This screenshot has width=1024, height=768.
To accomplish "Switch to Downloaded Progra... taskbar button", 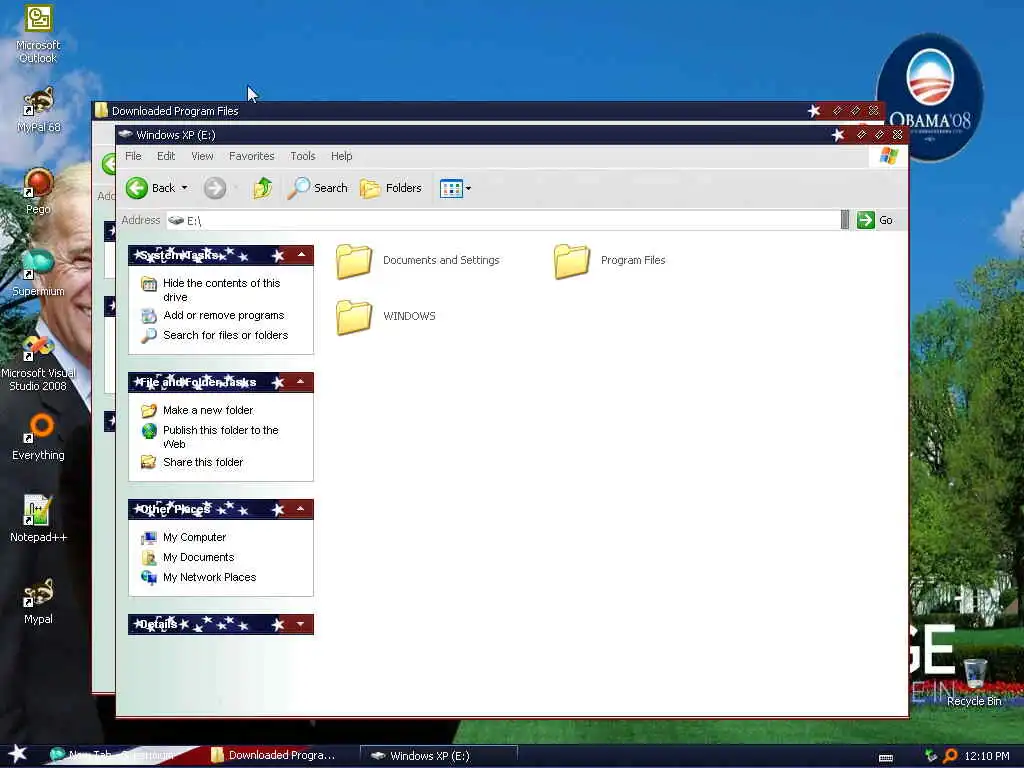I will click(x=281, y=756).
